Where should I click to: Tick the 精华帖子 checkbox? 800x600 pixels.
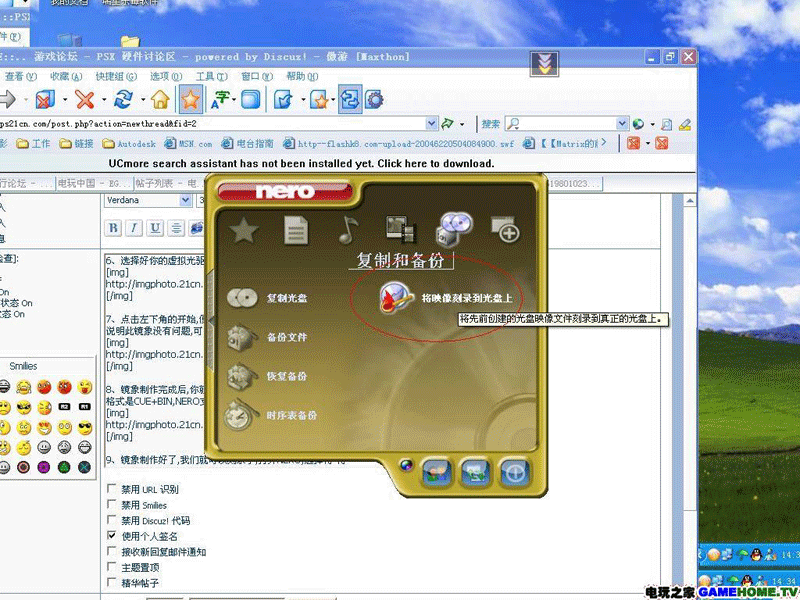pyautogui.click(x=111, y=582)
